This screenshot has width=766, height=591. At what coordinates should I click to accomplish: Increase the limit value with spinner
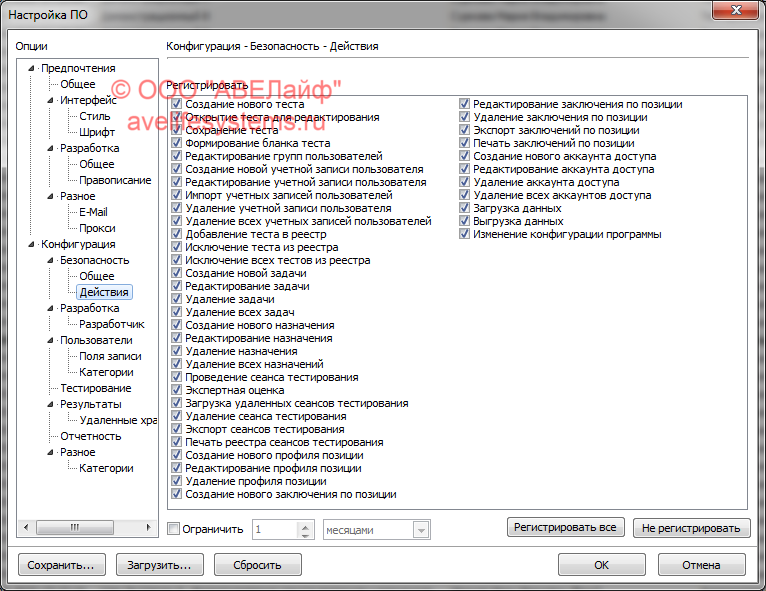tap(306, 525)
